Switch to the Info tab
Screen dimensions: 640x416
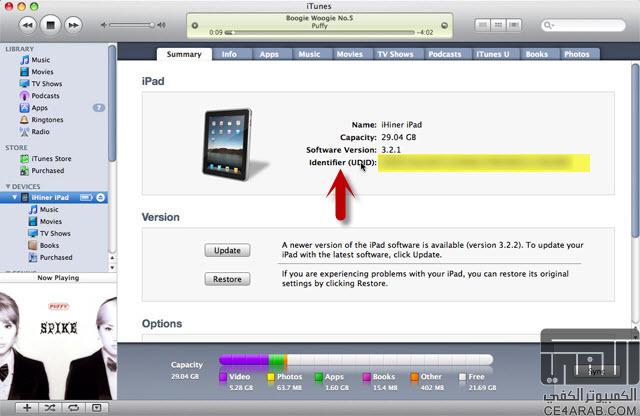[x=229, y=54]
